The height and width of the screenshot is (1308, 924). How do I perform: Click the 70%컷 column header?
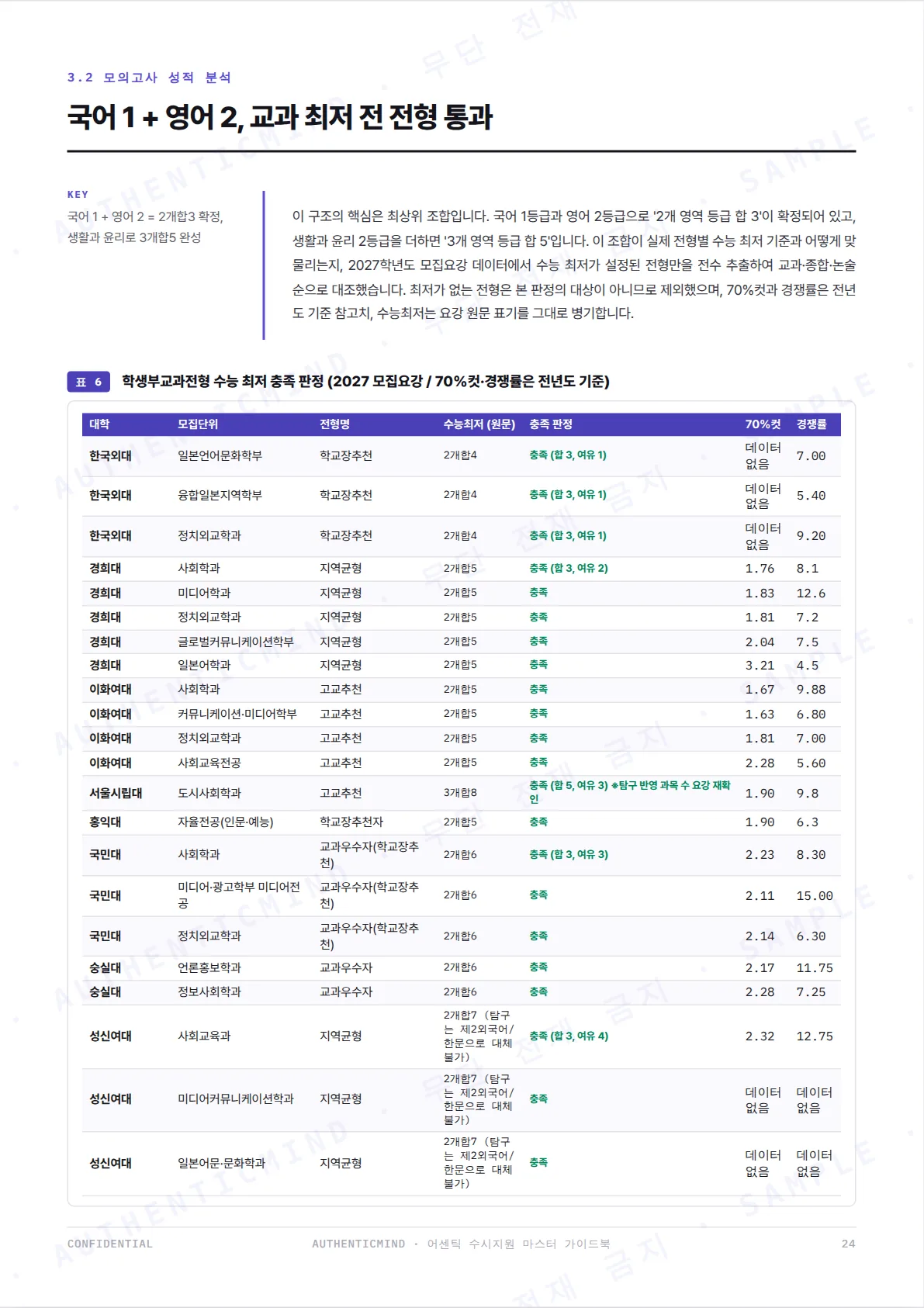pyautogui.click(x=763, y=424)
